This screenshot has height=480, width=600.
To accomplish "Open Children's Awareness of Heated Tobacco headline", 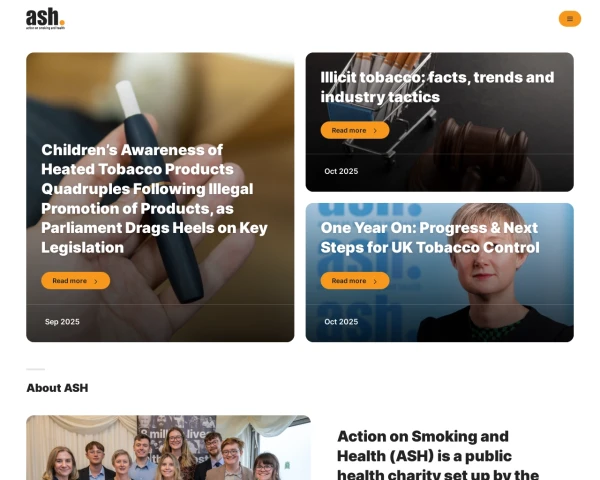I will (154, 199).
